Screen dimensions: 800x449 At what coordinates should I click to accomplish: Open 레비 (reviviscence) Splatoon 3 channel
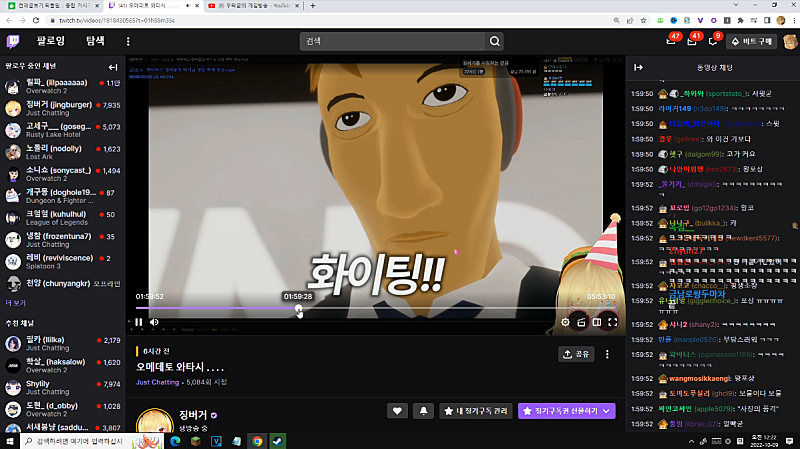coord(62,262)
